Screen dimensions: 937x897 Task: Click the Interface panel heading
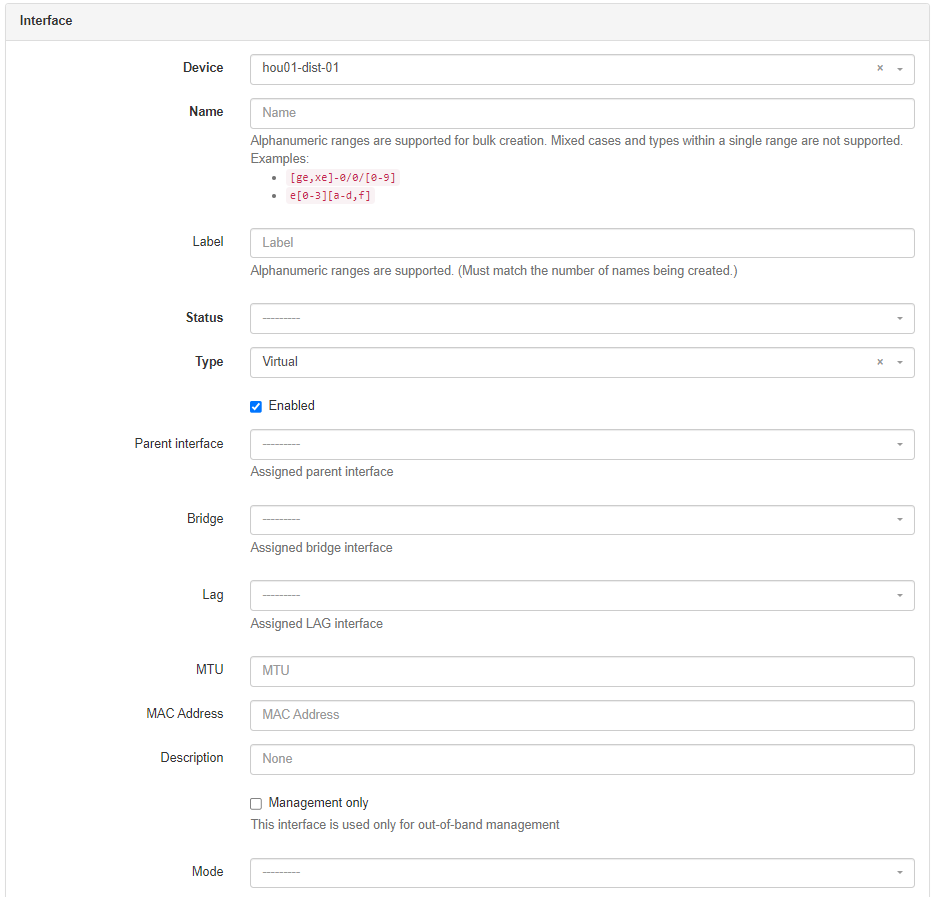(46, 21)
